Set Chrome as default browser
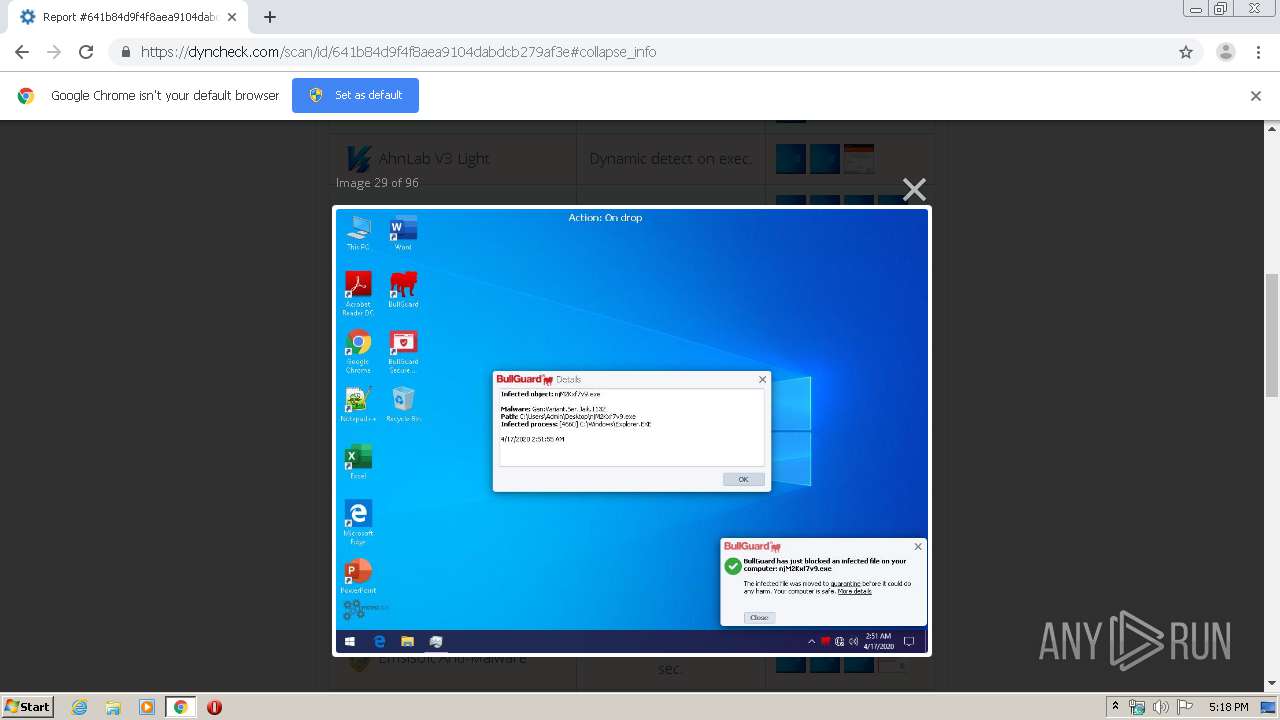1280x720 pixels. [355, 95]
